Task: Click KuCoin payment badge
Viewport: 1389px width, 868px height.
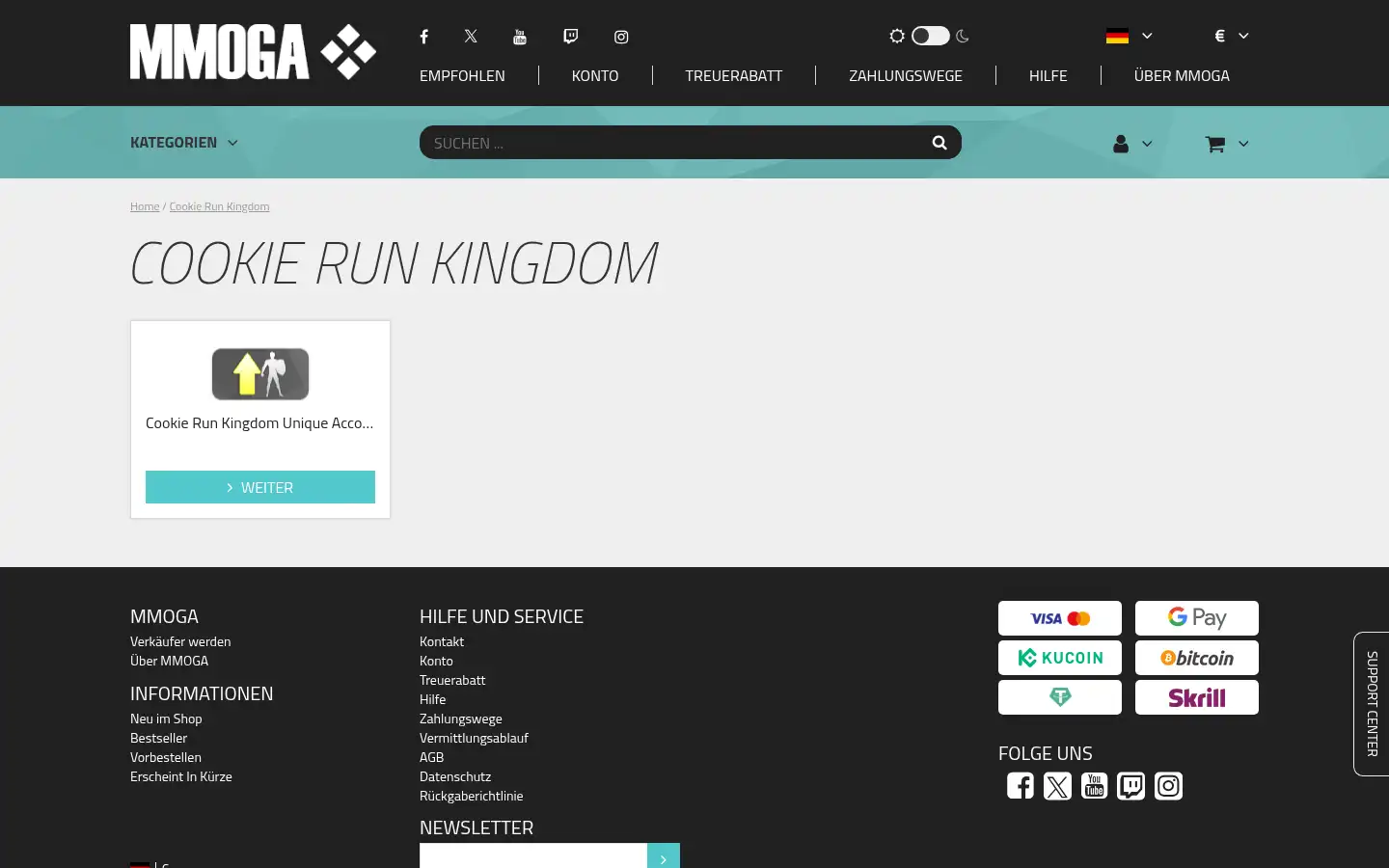Action: click(1060, 658)
